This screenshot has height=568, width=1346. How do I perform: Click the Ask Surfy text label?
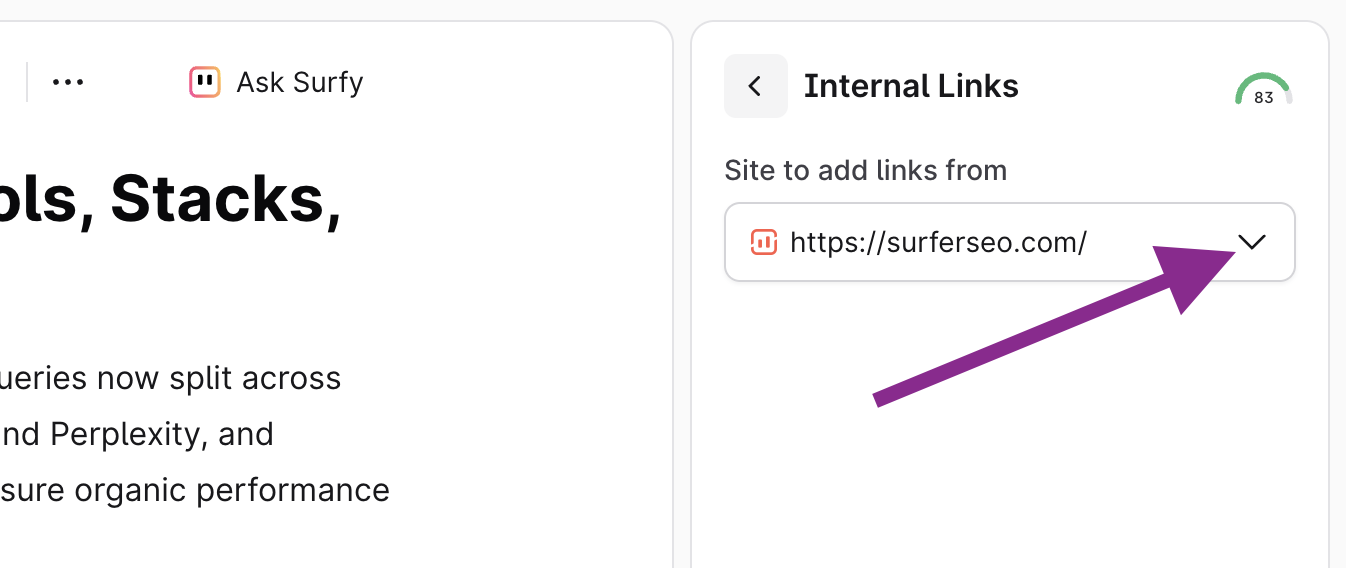299,82
